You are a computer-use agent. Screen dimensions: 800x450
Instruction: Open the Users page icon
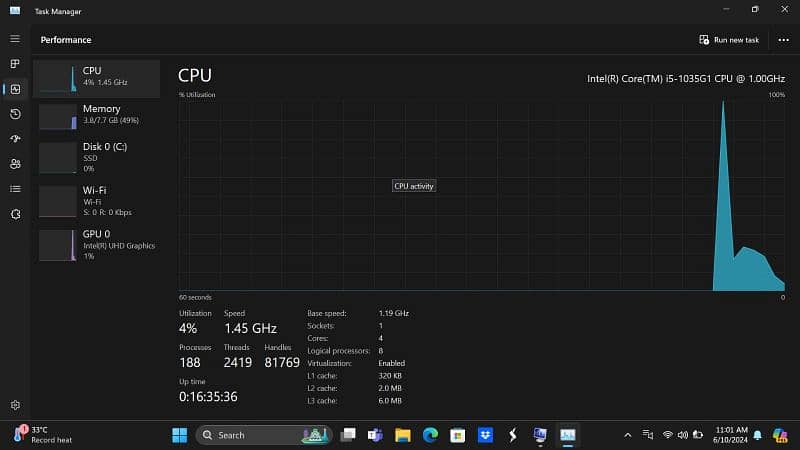tap(15, 164)
